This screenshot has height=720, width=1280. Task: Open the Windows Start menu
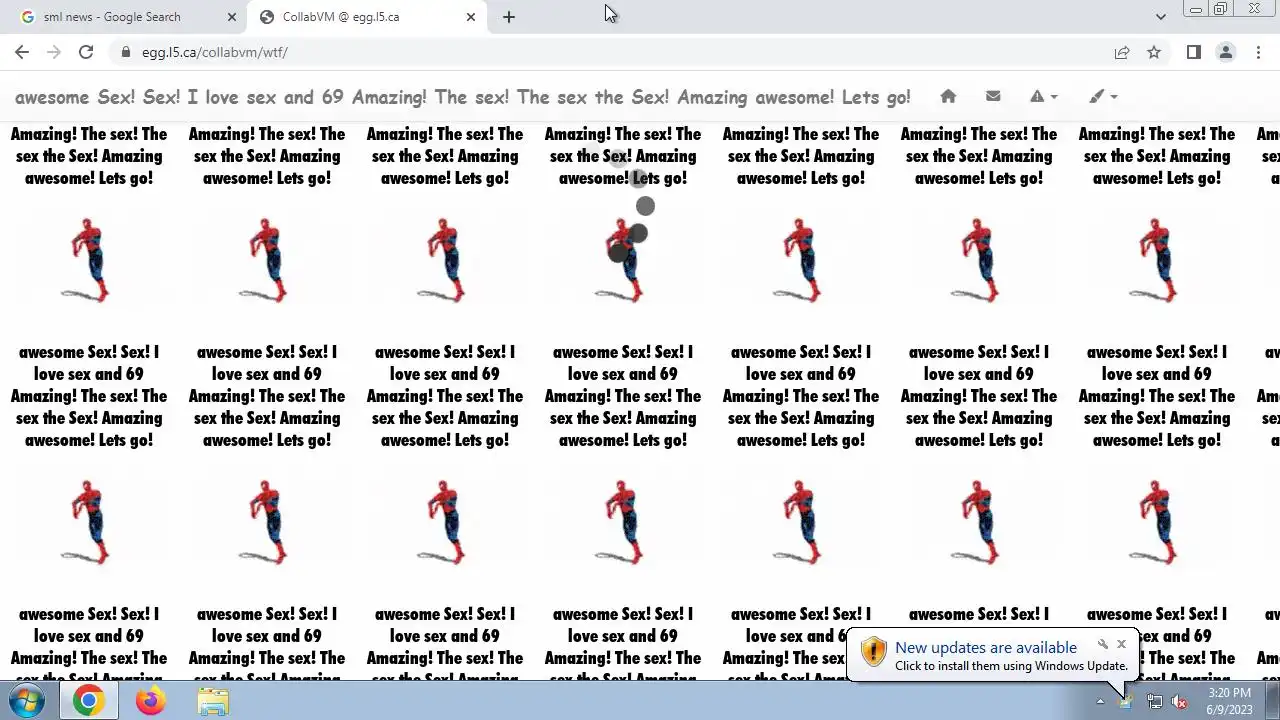coord(27,701)
